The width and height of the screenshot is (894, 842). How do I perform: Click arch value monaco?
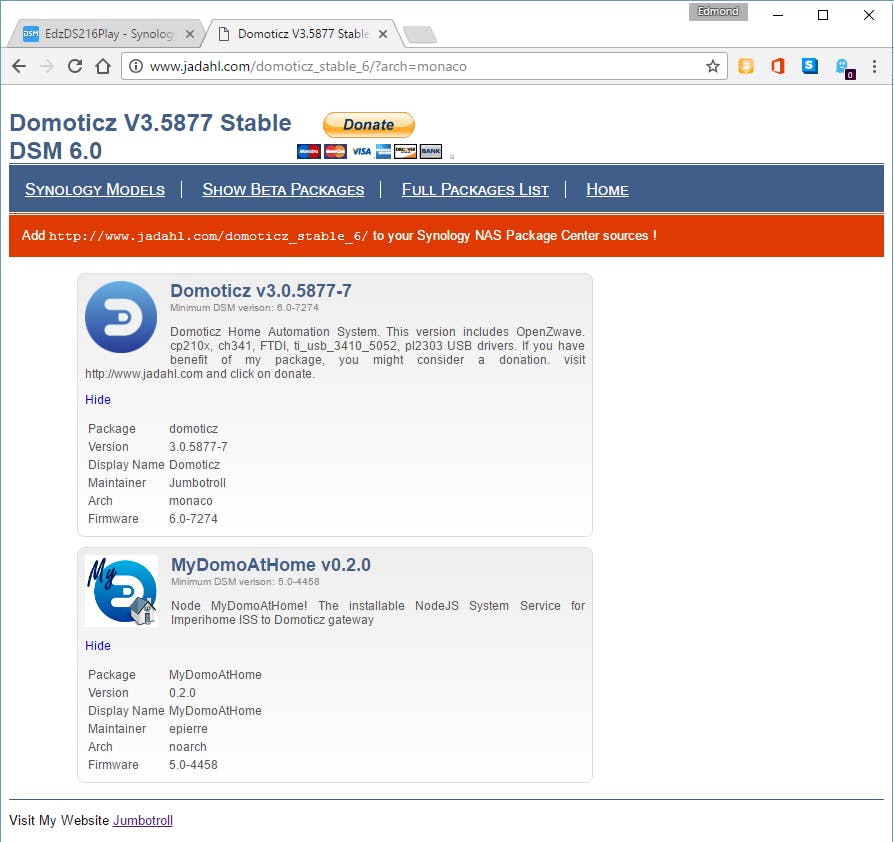[190, 501]
